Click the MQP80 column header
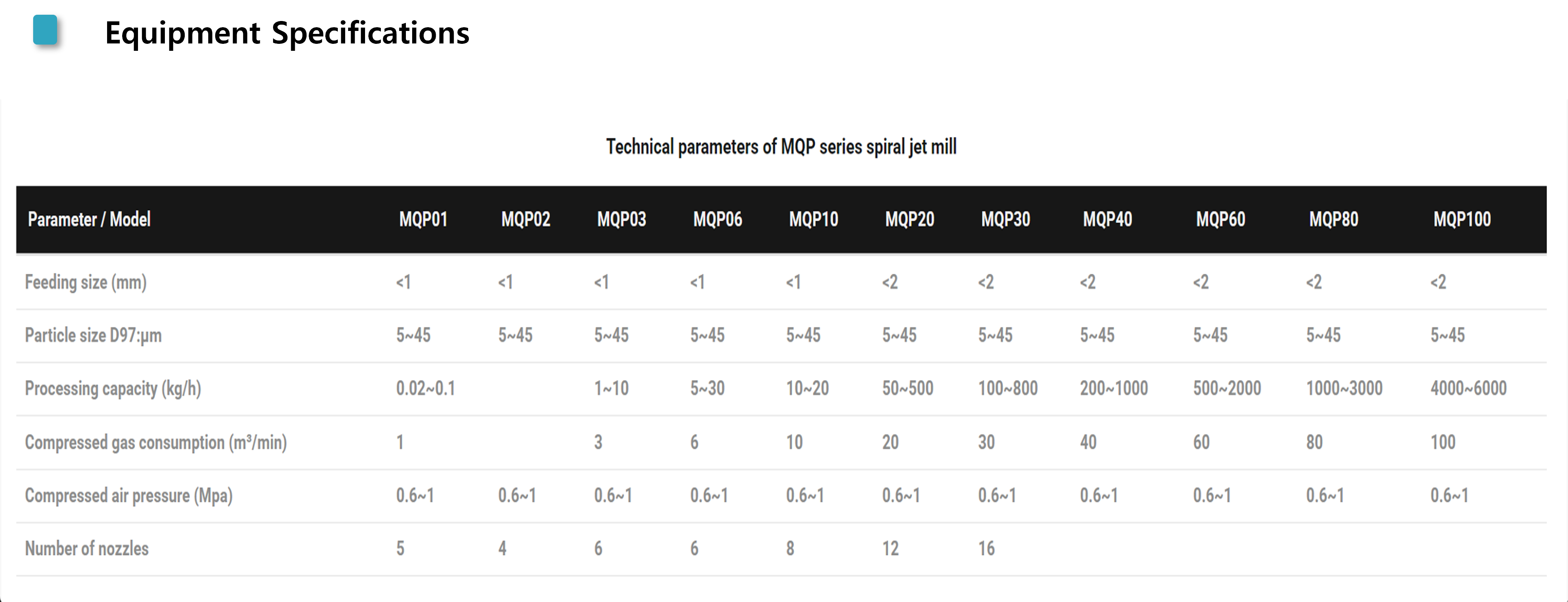1568x602 pixels. 1333,219
